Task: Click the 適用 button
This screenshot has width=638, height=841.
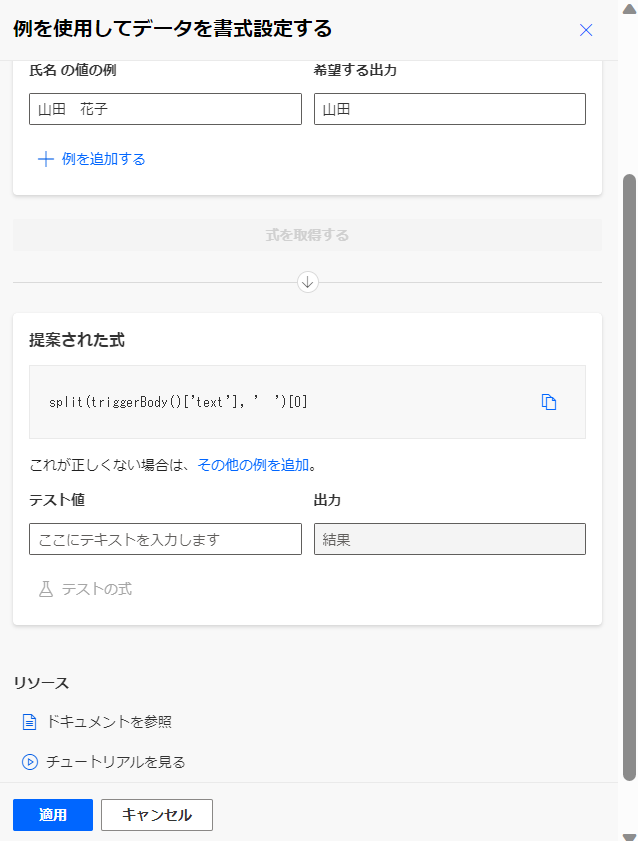Action: point(53,815)
